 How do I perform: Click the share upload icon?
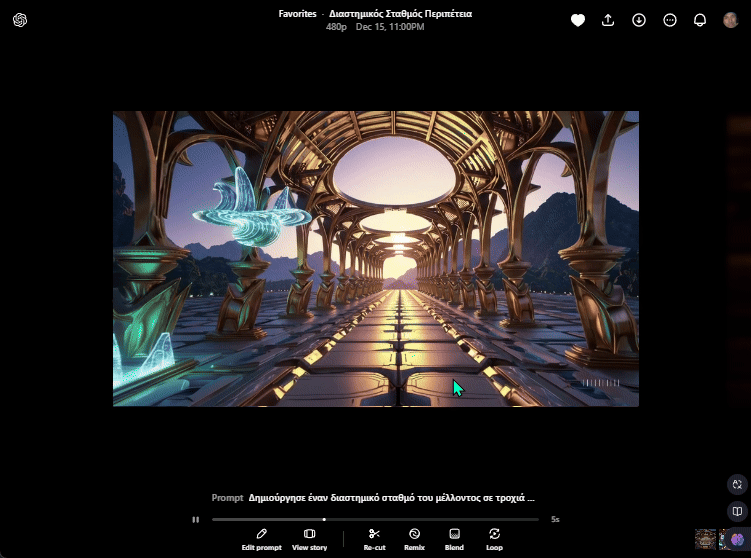coord(608,20)
